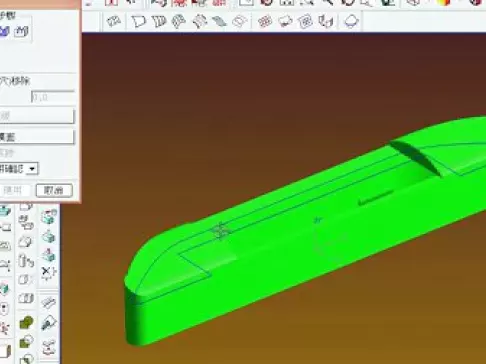The image size is (486, 364).
Task: Select the blue-outlined dome surface icon
Action: pyautogui.click(x=351, y=22)
